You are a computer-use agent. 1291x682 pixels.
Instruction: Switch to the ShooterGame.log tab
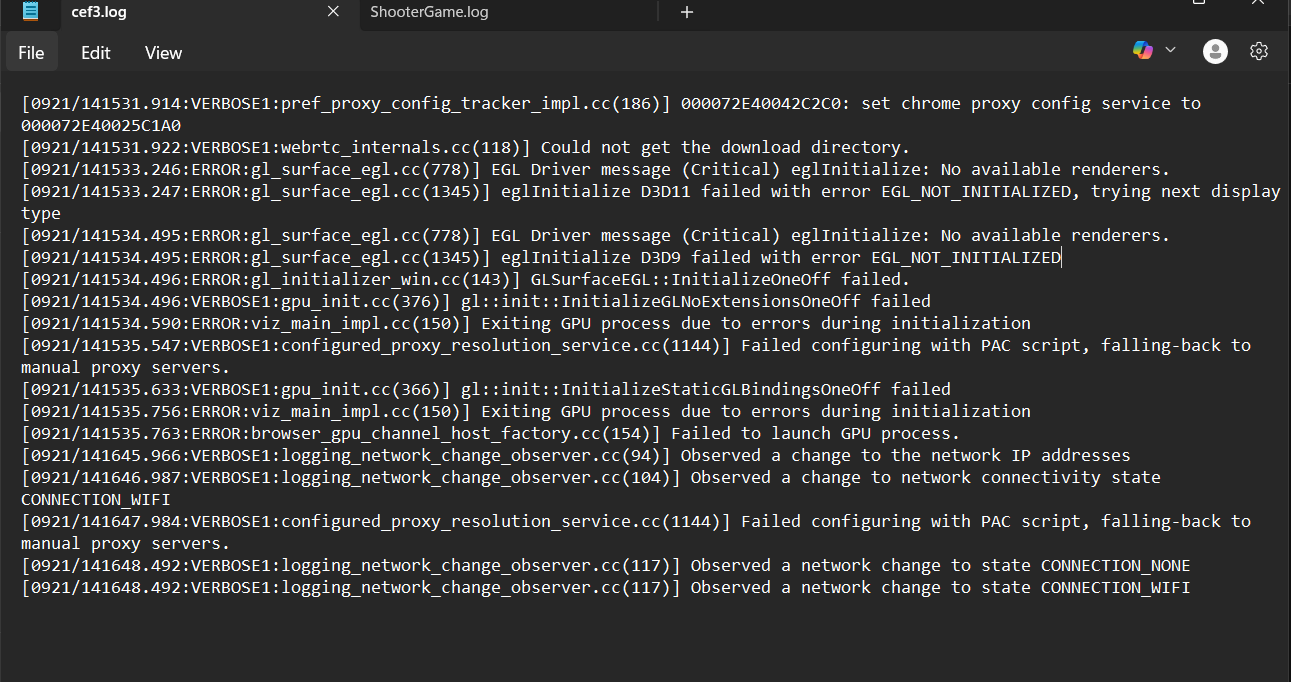429,12
